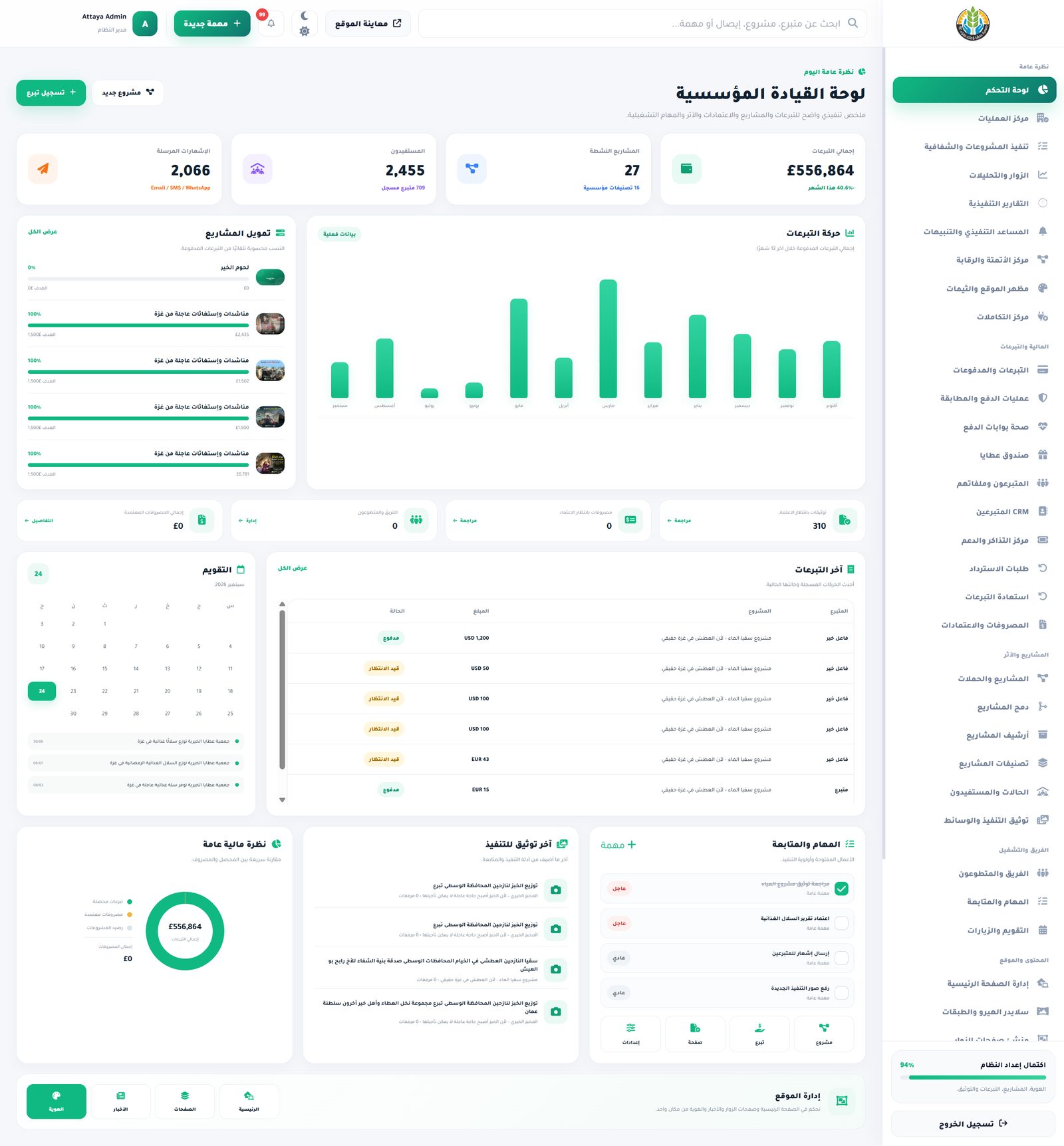Open التبرعات والمدفوعات sidebar item
The image size is (1064, 1146).
(974, 370)
